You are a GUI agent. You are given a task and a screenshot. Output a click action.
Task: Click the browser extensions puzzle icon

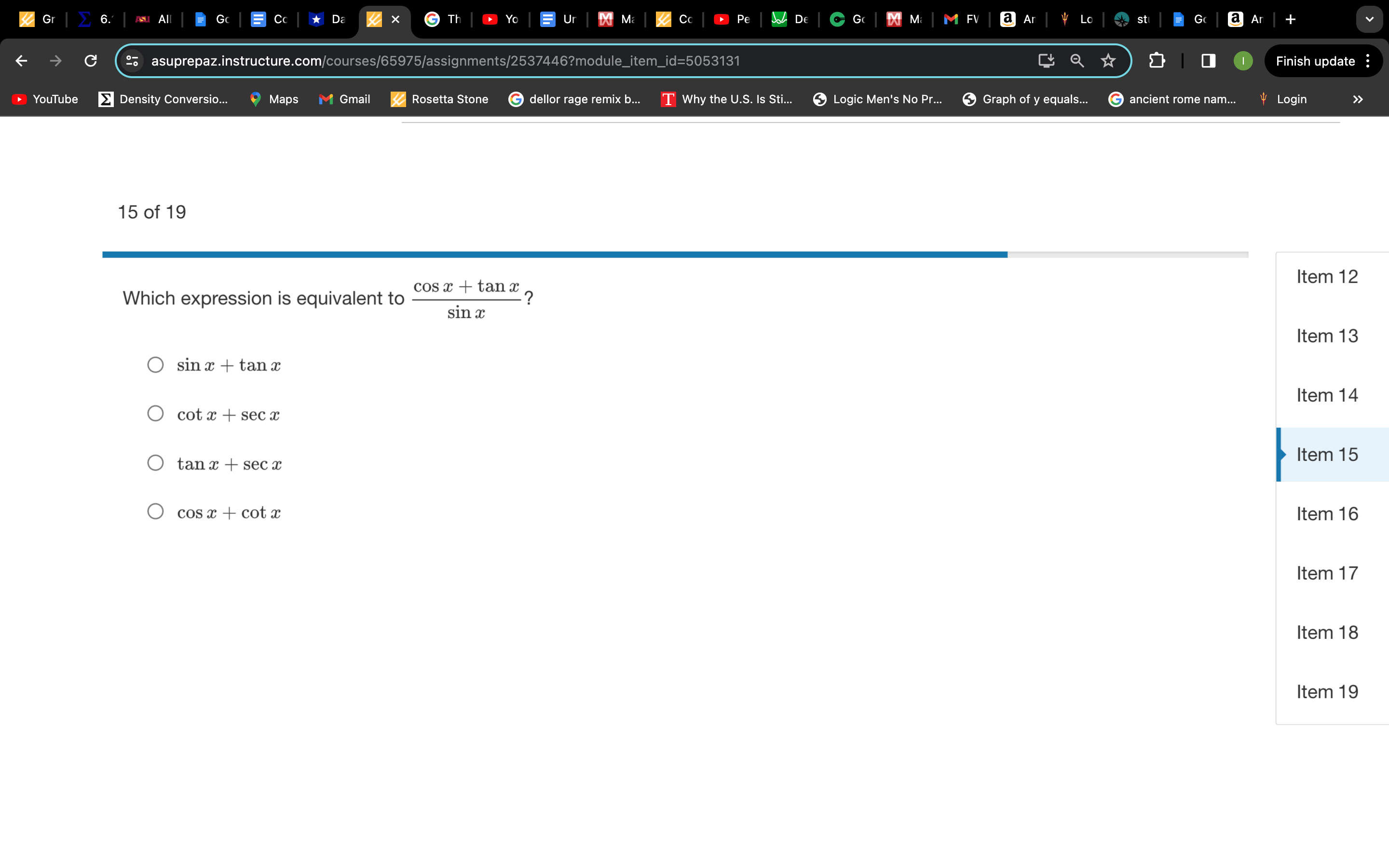(x=1157, y=60)
